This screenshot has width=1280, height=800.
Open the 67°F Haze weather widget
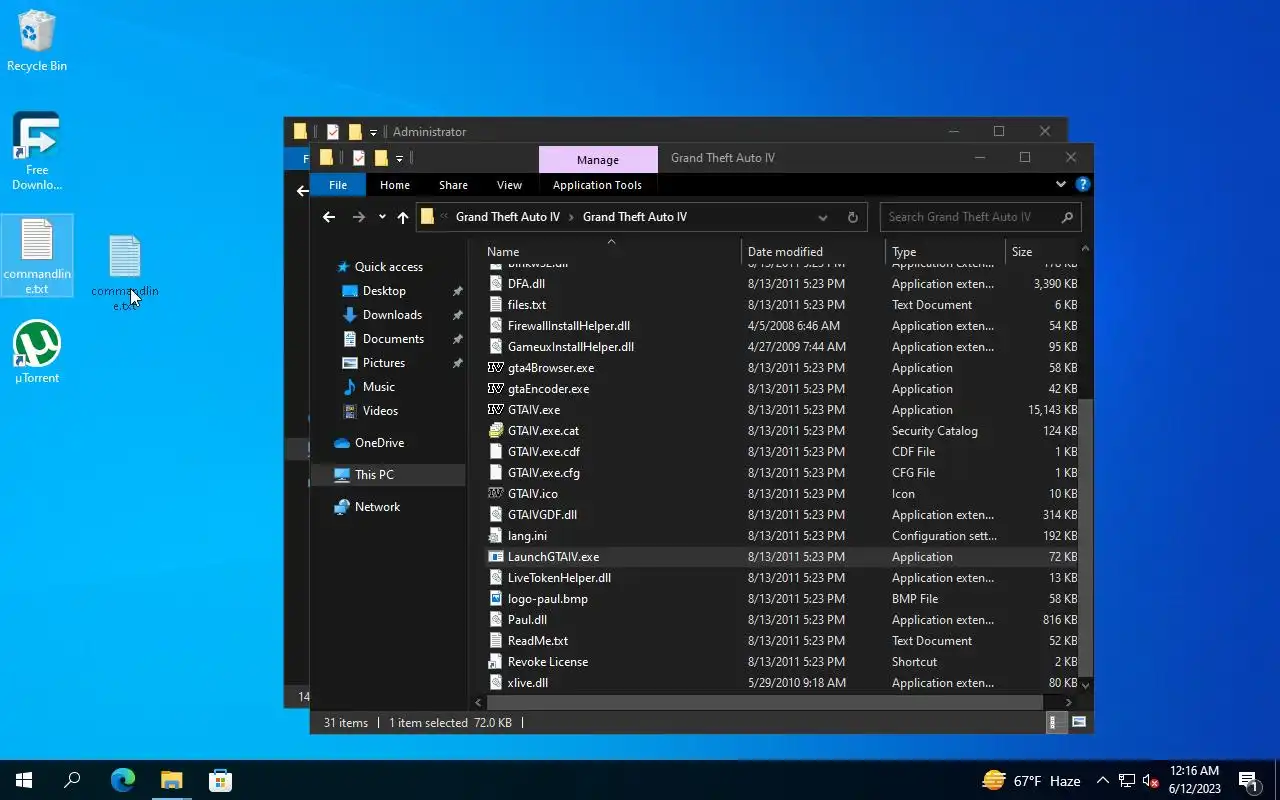pyautogui.click(x=1031, y=781)
